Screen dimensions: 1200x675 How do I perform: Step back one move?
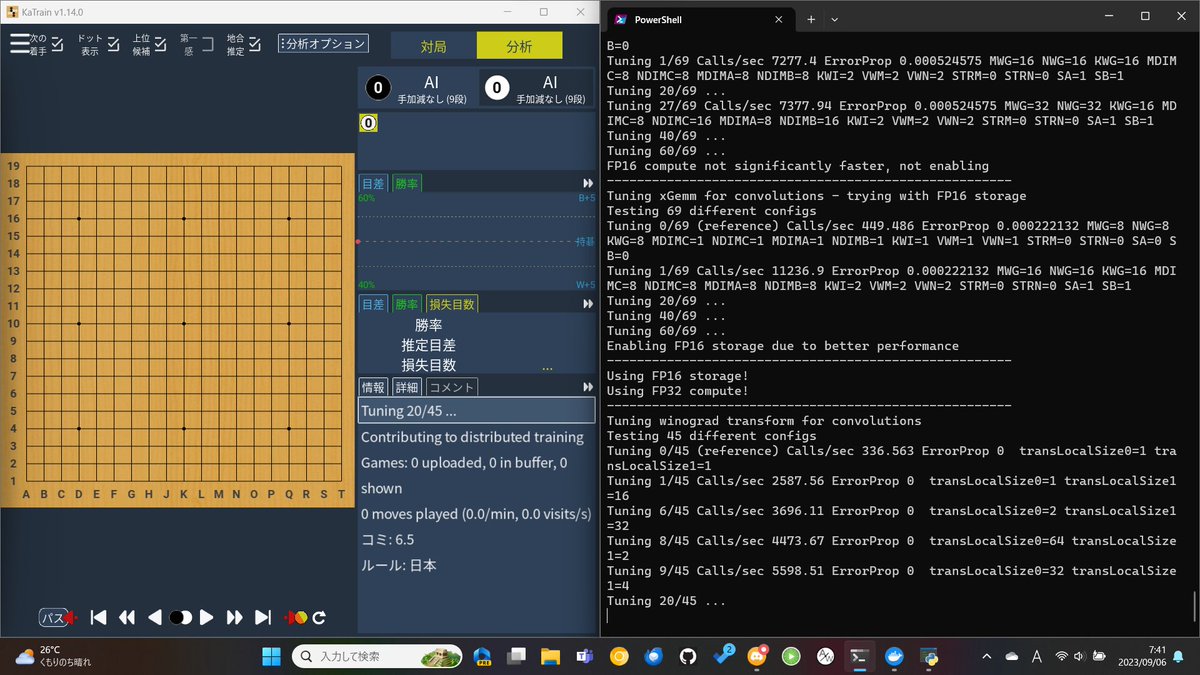click(155, 618)
